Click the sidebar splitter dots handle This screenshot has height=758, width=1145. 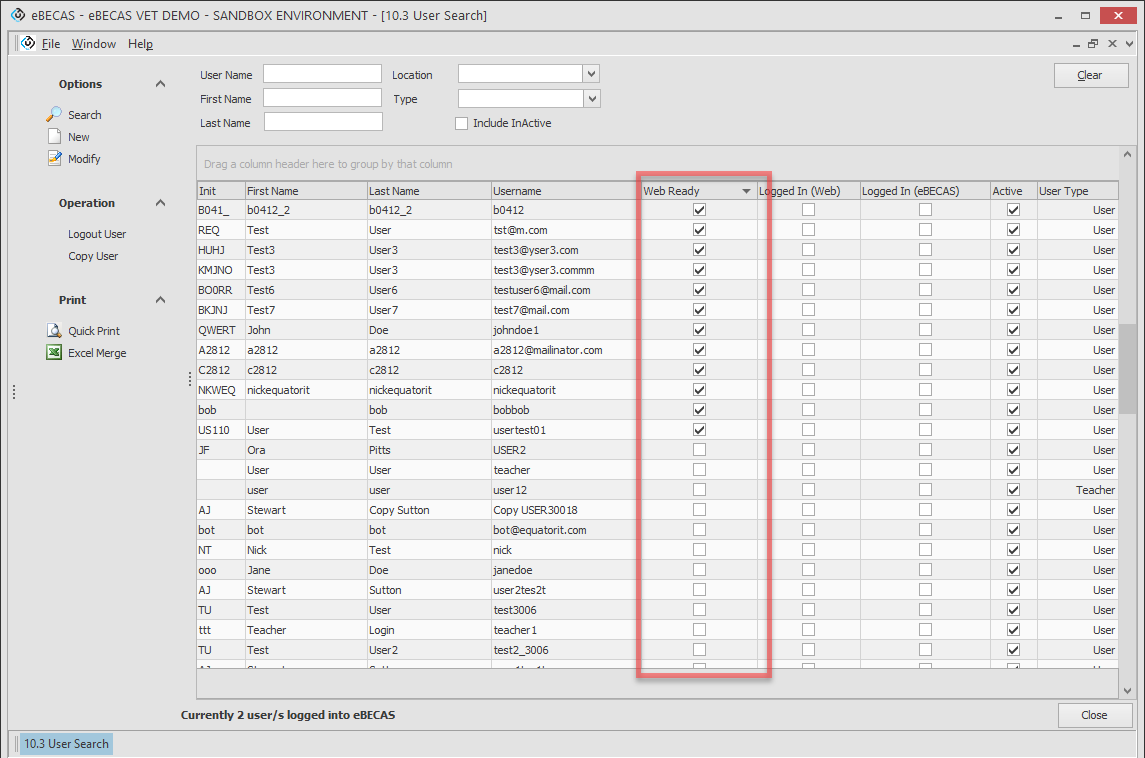(14, 393)
